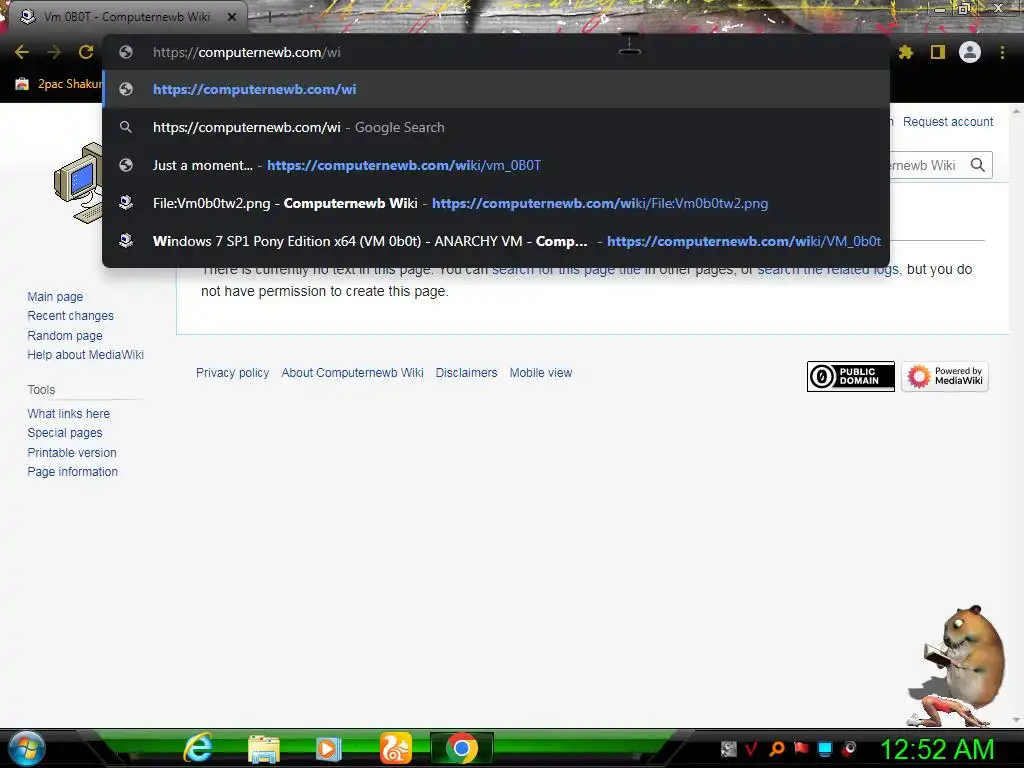This screenshot has height=768, width=1024.
Task: Choose the Google Search suggestion row
Action: click(496, 127)
